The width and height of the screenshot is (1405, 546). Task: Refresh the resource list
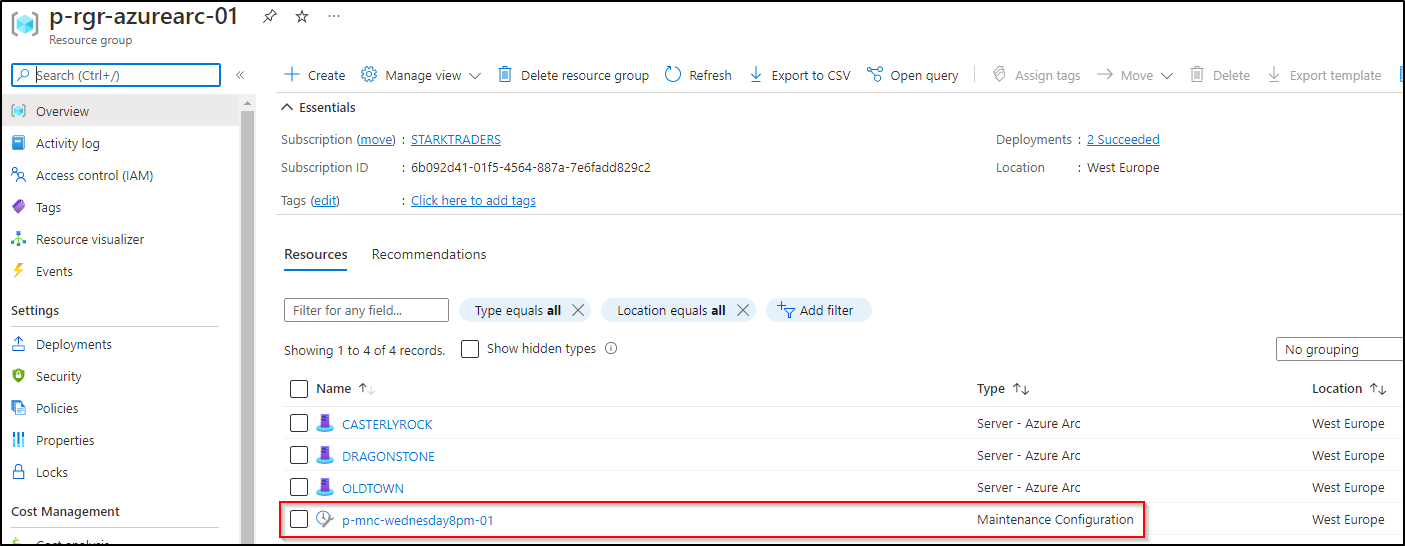coord(698,75)
